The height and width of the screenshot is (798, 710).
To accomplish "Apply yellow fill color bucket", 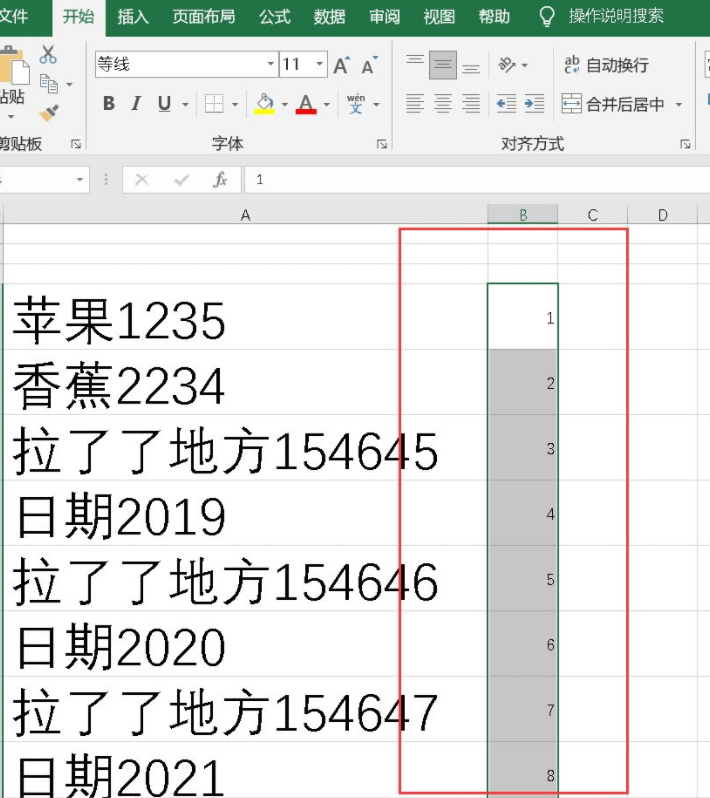I will (265, 104).
